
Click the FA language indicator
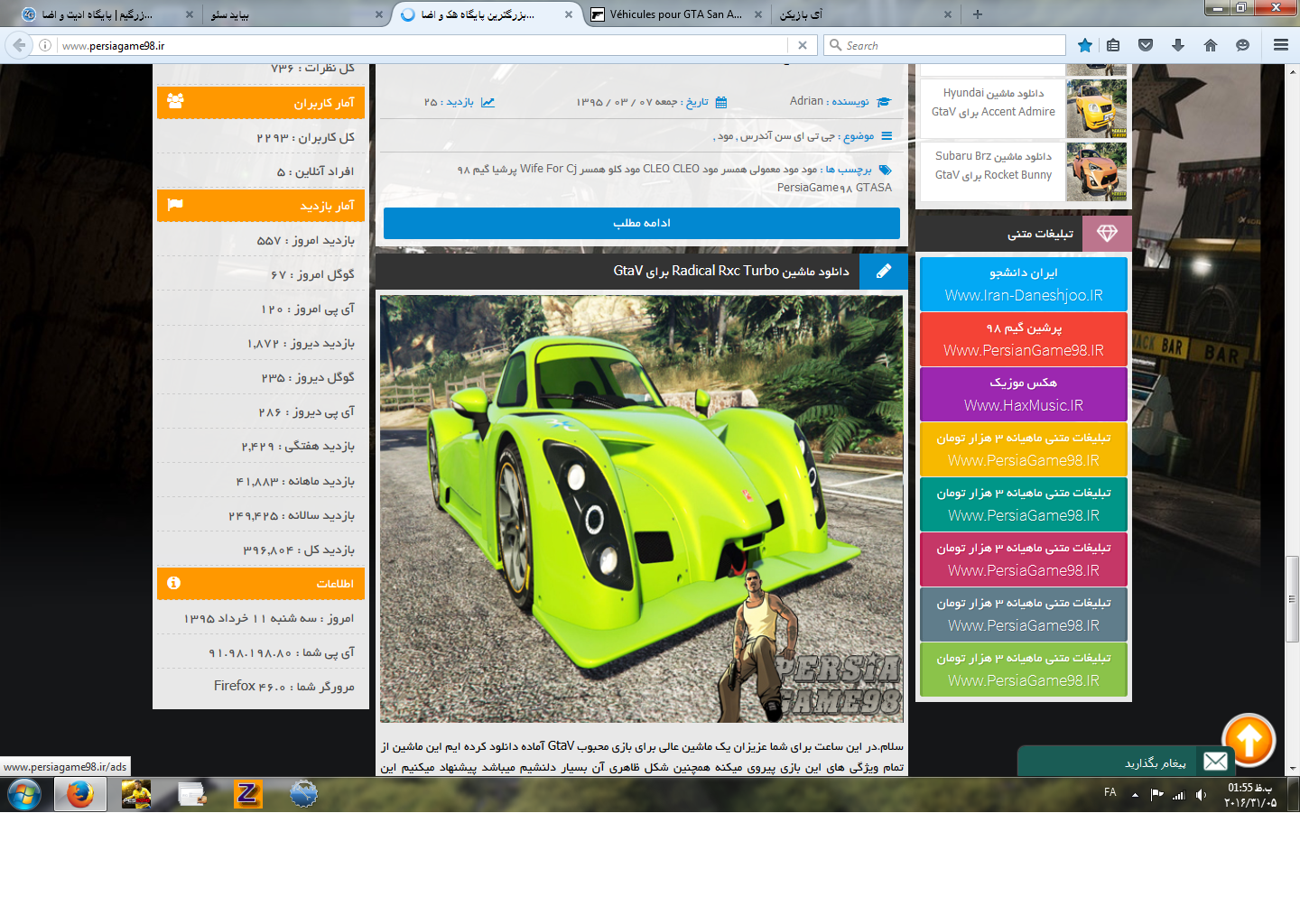click(1110, 792)
